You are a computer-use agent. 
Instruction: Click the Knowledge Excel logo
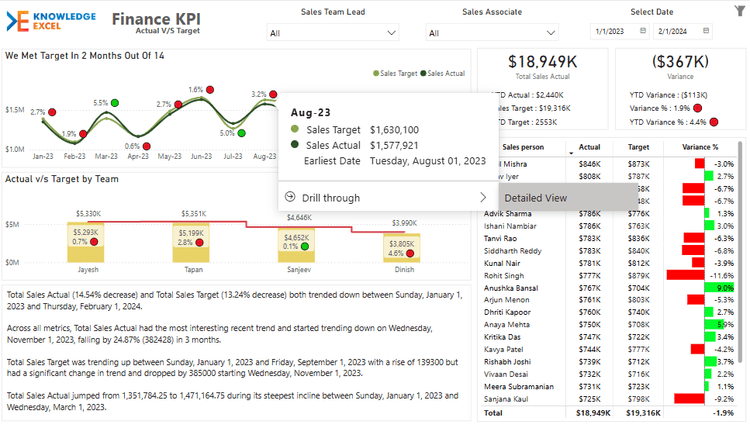pyautogui.click(x=50, y=21)
